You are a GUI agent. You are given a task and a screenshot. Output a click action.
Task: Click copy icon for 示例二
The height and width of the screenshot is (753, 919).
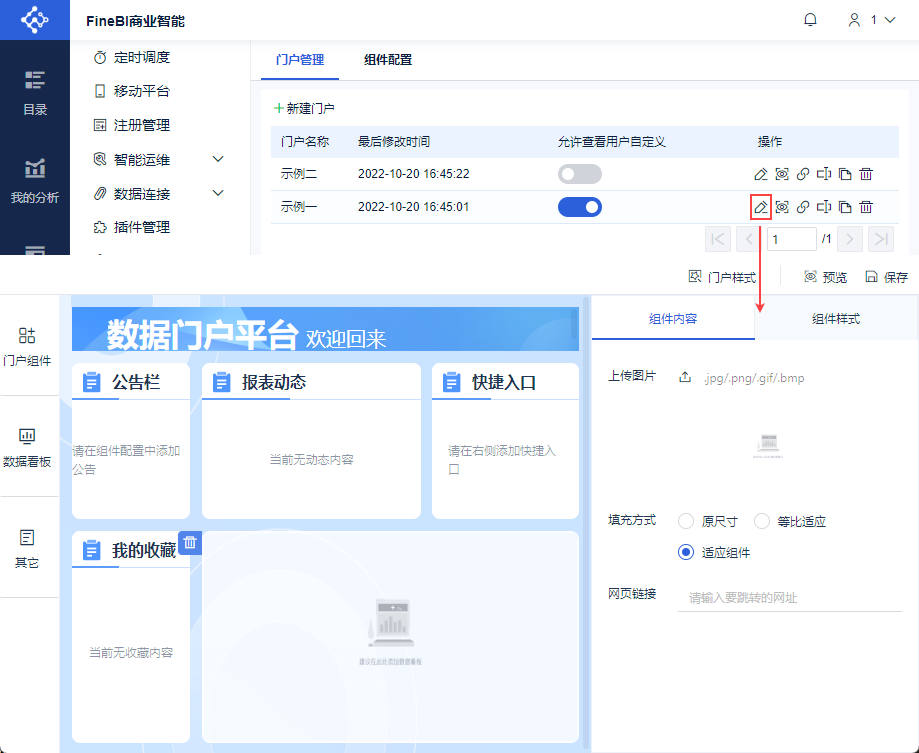(845, 174)
